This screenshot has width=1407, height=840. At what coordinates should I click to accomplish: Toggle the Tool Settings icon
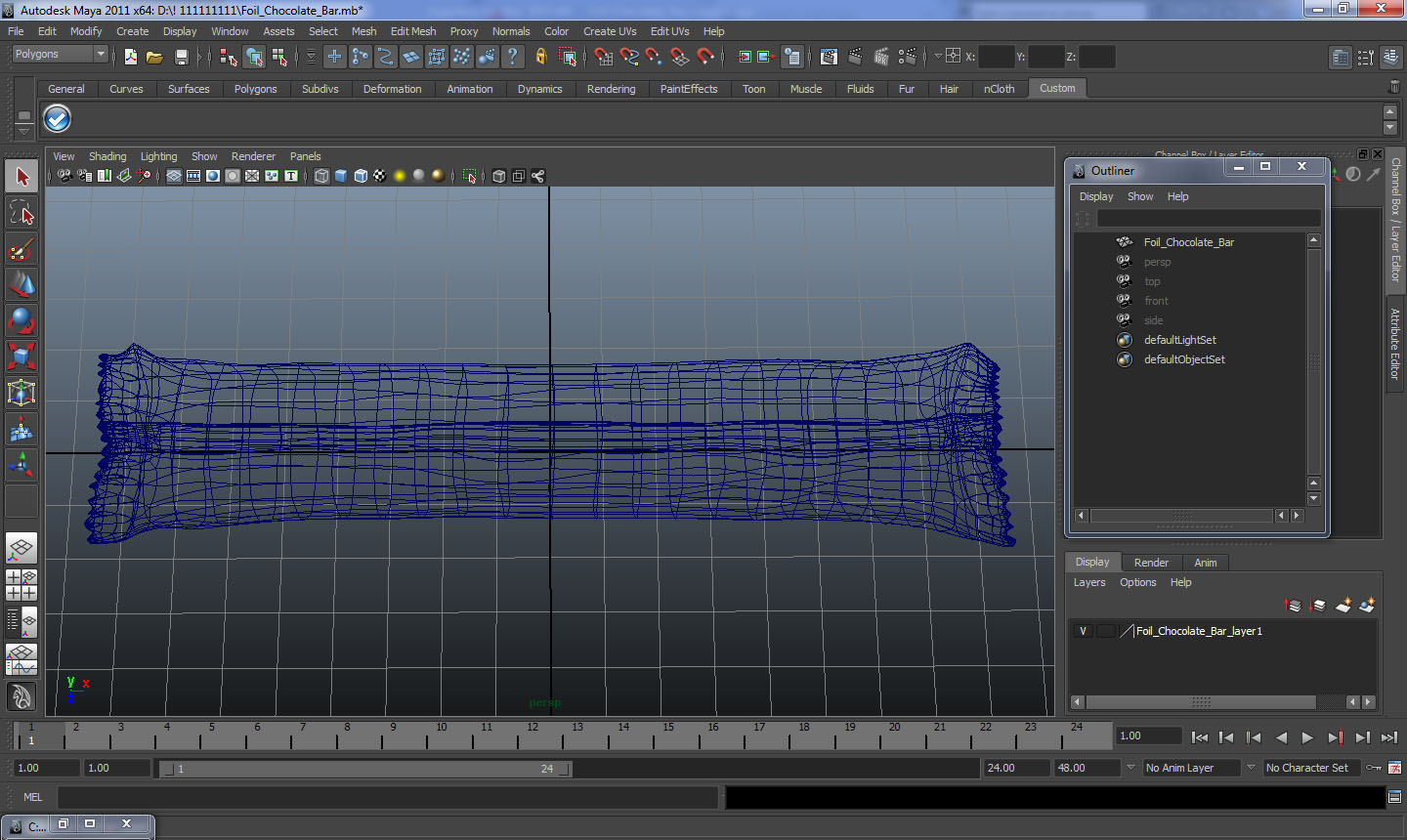point(1365,58)
